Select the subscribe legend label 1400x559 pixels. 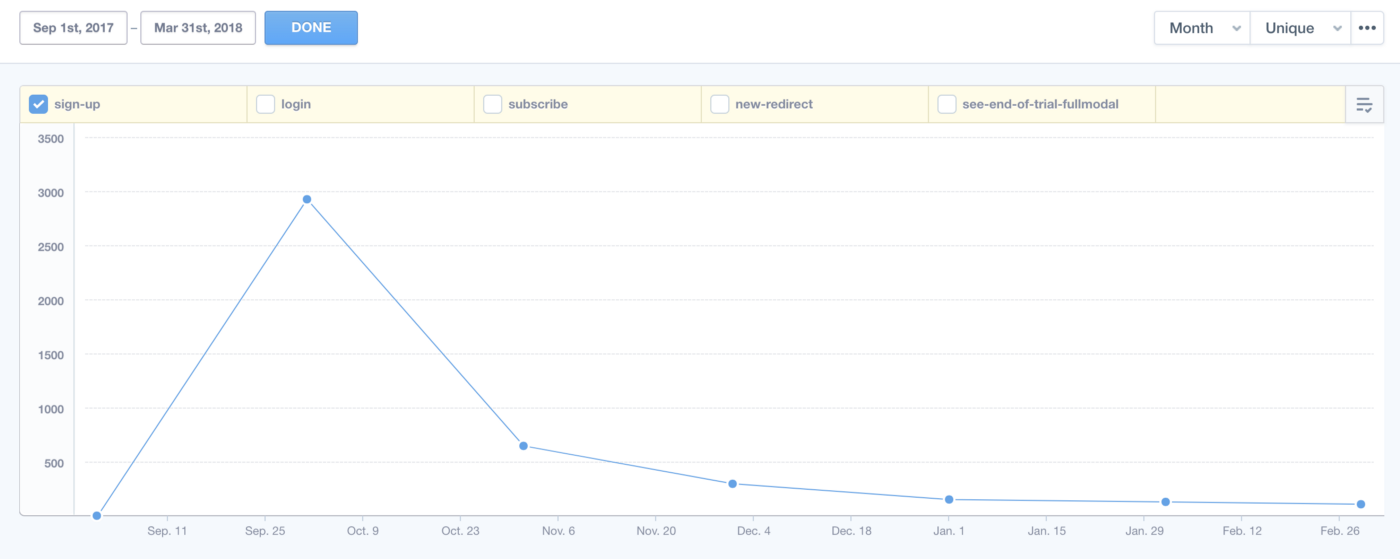tap(538, 104)
